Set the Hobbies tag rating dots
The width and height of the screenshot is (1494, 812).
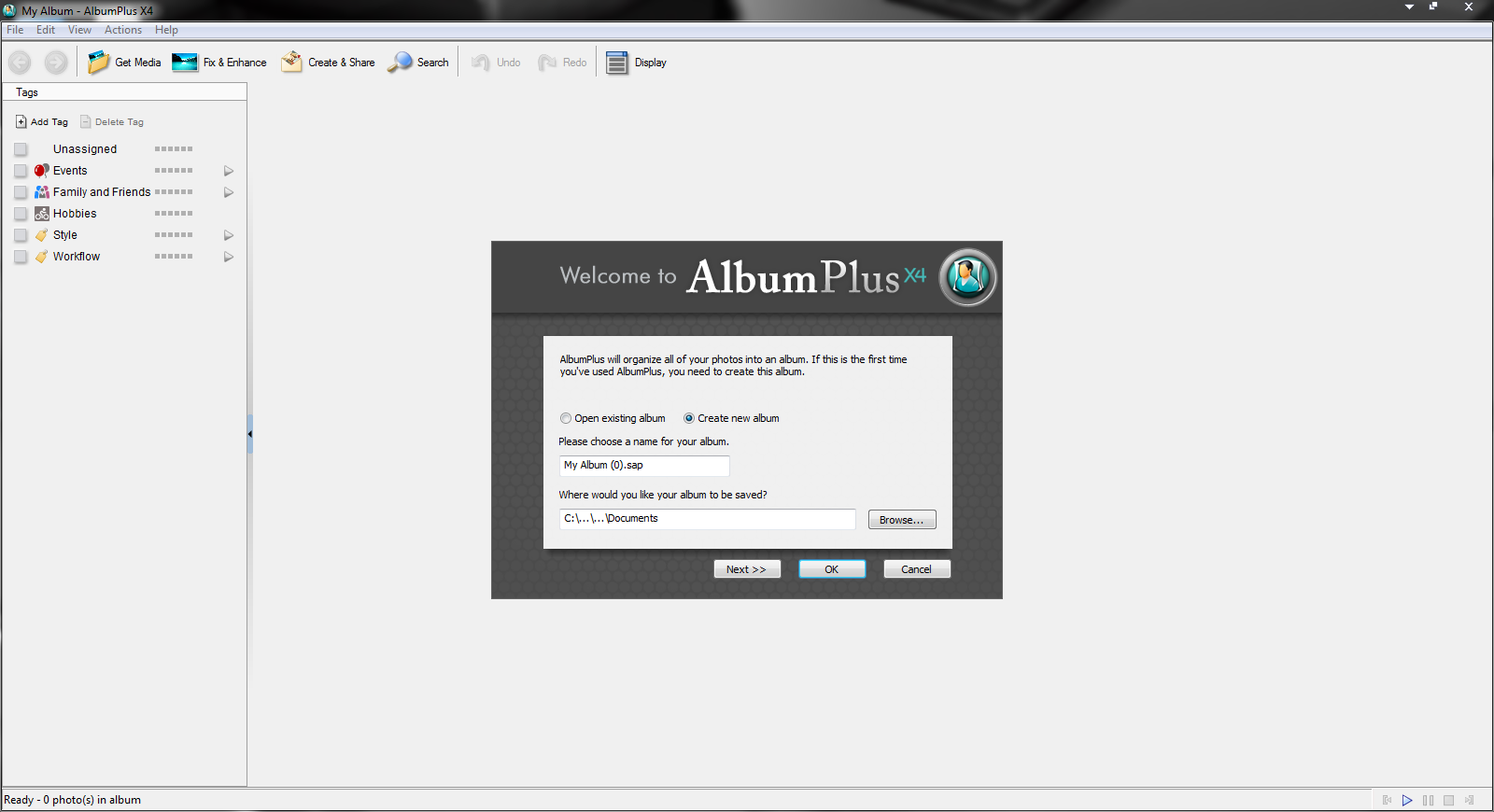coord(174,214)
